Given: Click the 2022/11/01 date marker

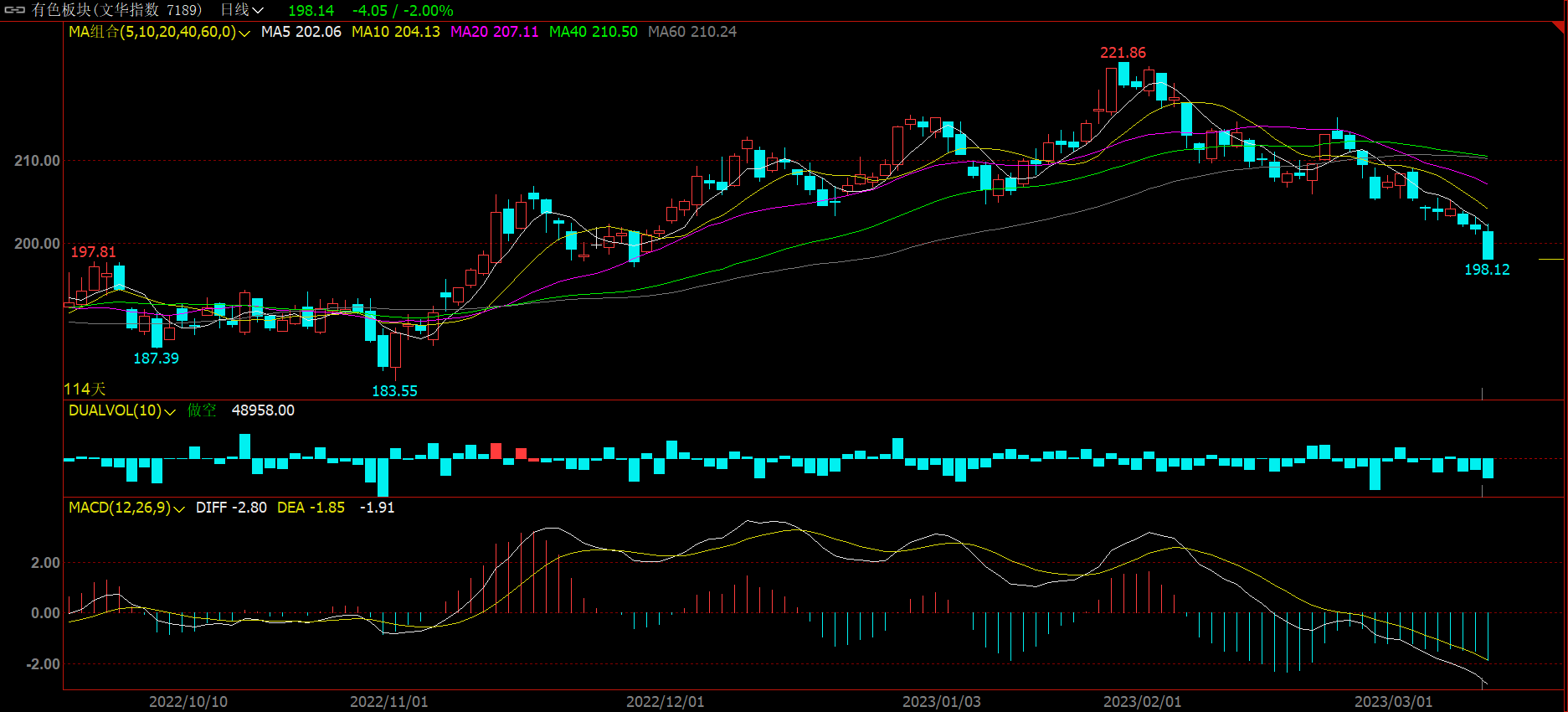Looking at the screenshot, I should pyautogui.click(x=388, y=702).
